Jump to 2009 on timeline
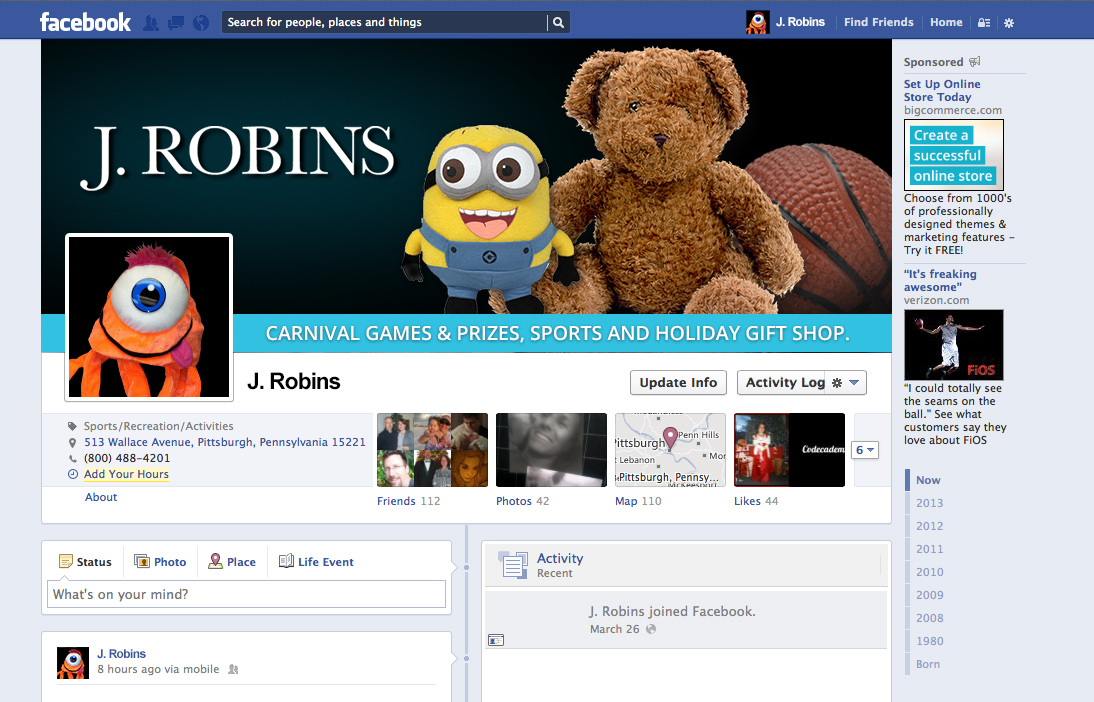1094x702 pixels. (x=929, y=595)
